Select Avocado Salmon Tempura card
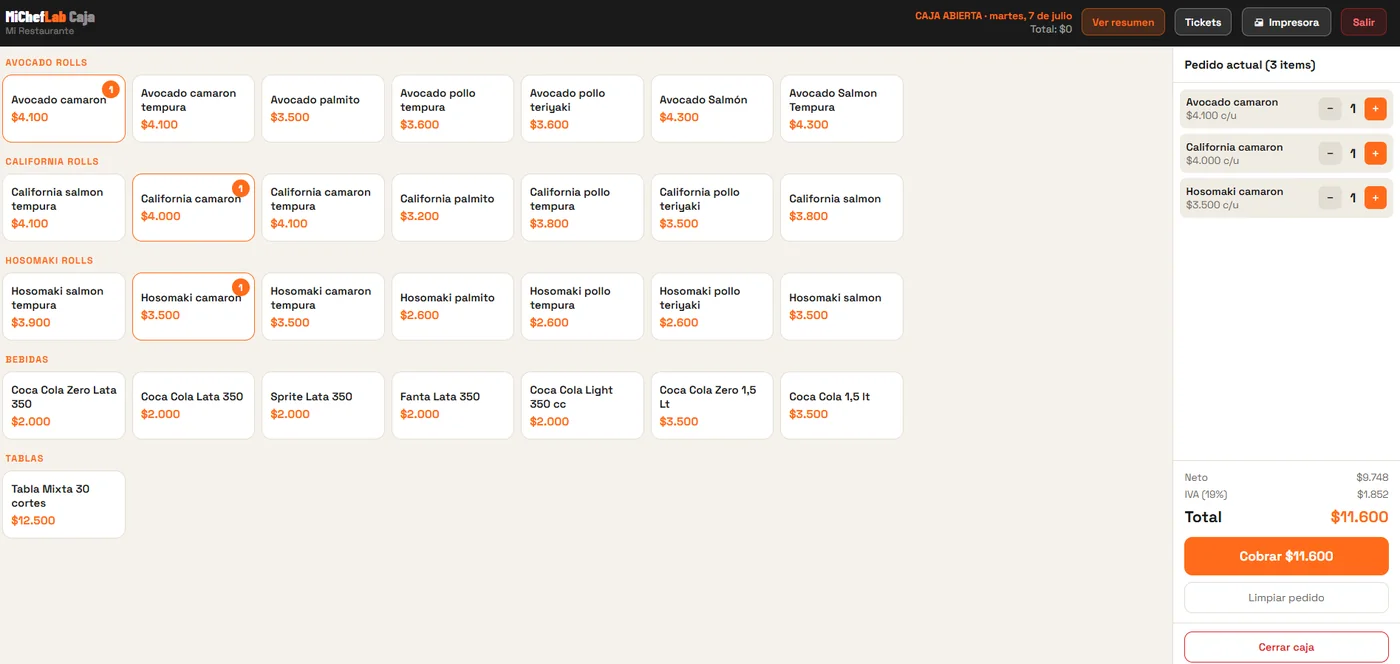Image resolution: width=1400 pixels, height=664 pixels. [842, 109]
